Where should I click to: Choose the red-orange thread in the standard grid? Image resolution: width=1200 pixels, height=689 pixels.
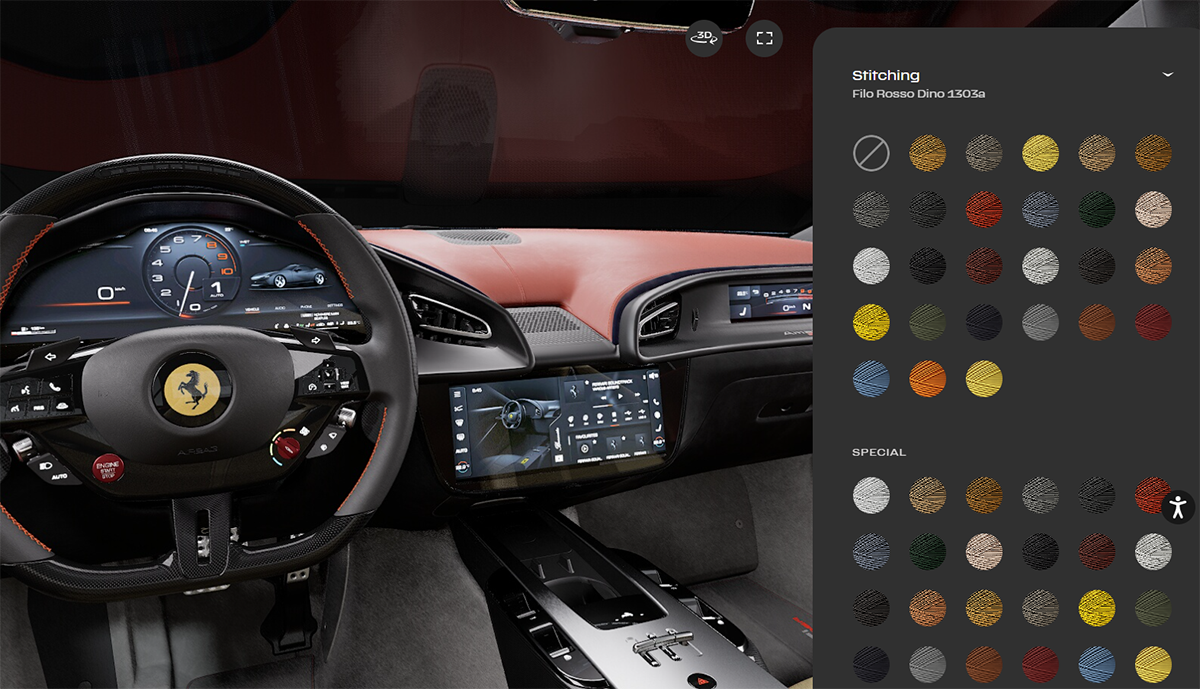(x=984, y=210)
